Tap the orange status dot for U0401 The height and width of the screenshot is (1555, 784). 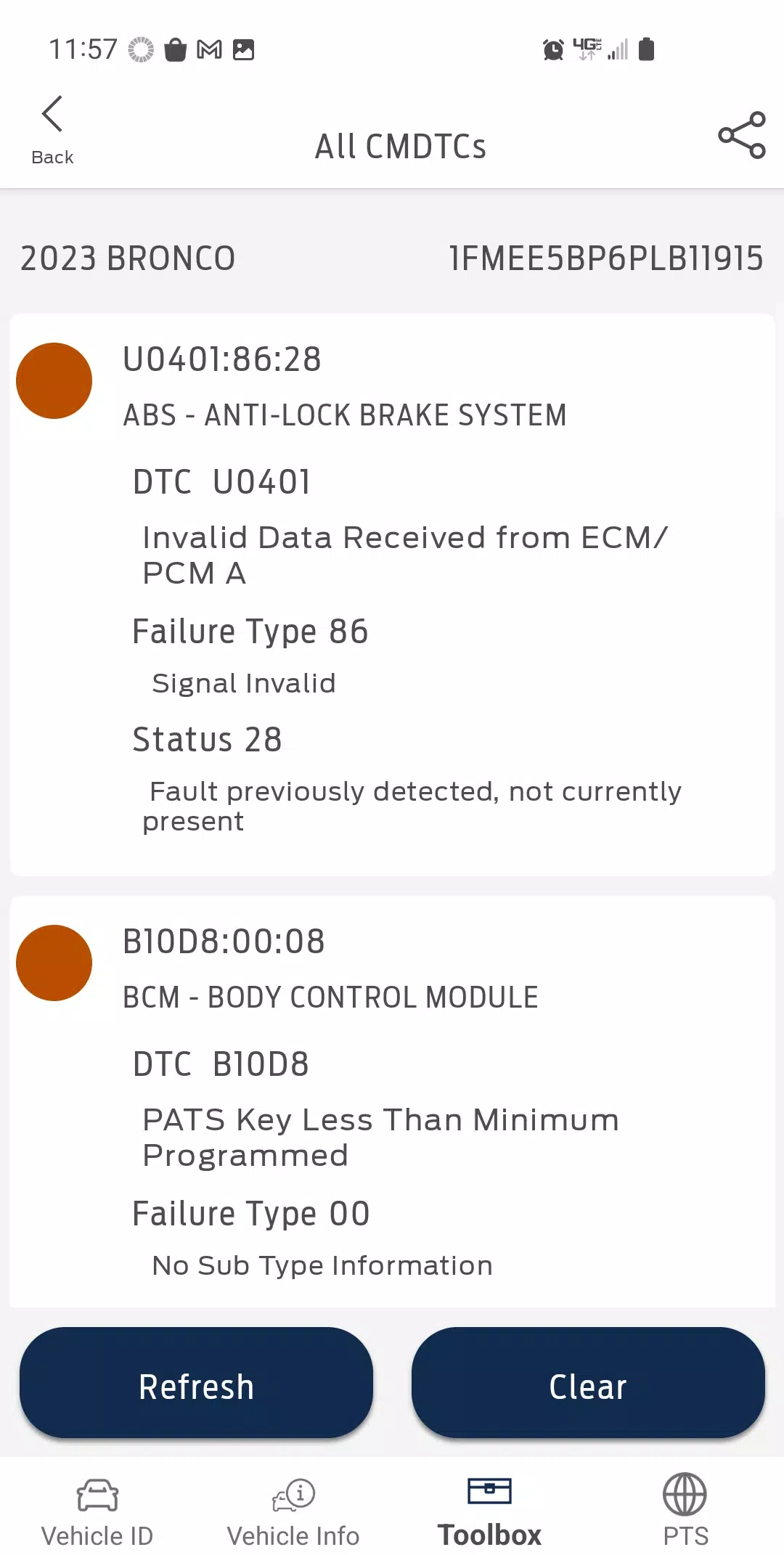[54, 381]
